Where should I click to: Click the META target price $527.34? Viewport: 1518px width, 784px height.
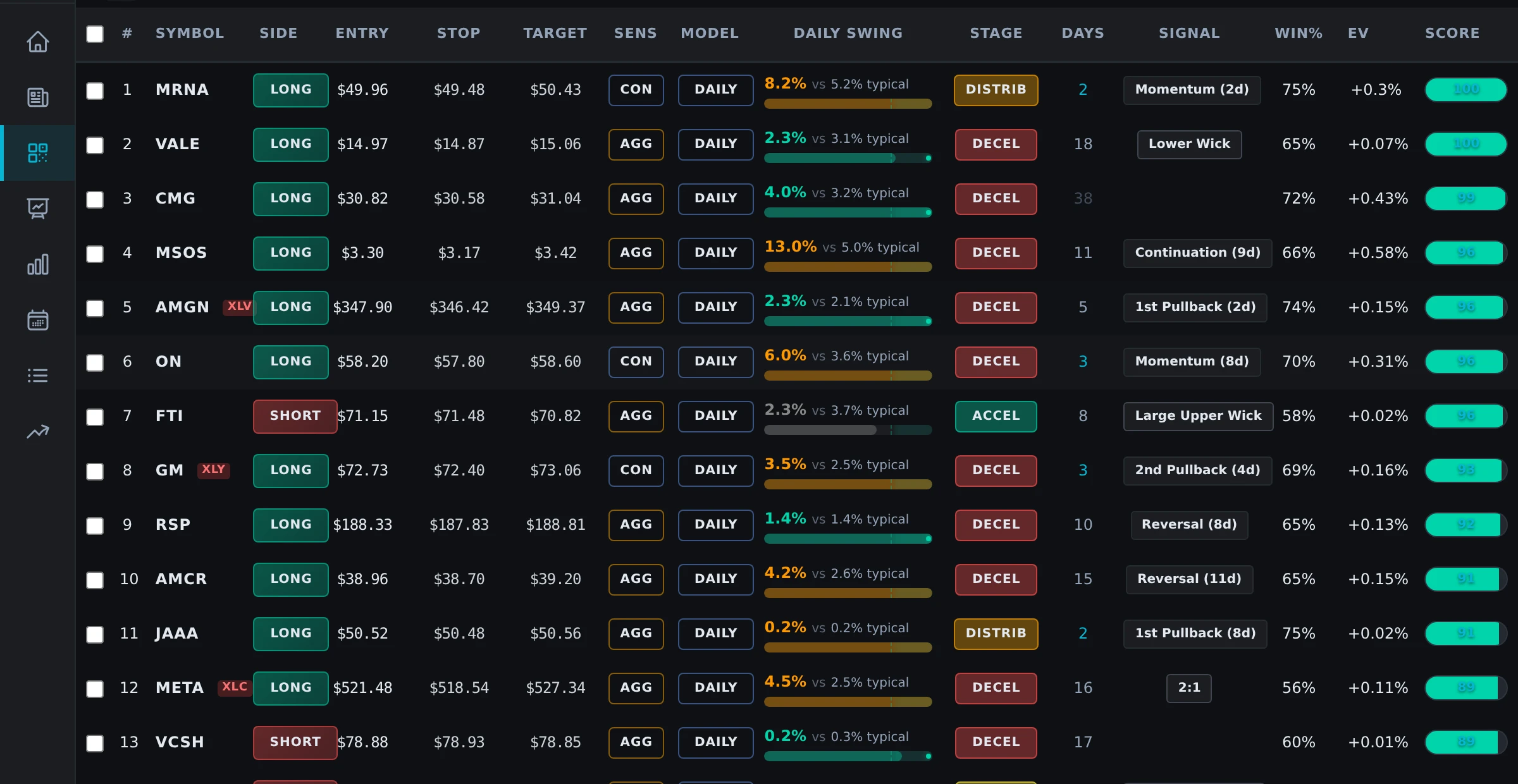click(x=556, y=688)
